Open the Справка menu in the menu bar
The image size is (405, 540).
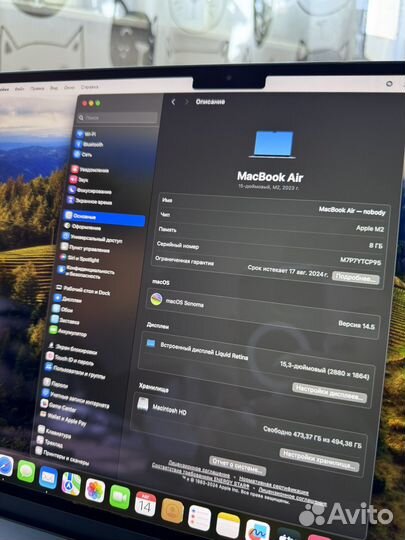coord(90,87)
